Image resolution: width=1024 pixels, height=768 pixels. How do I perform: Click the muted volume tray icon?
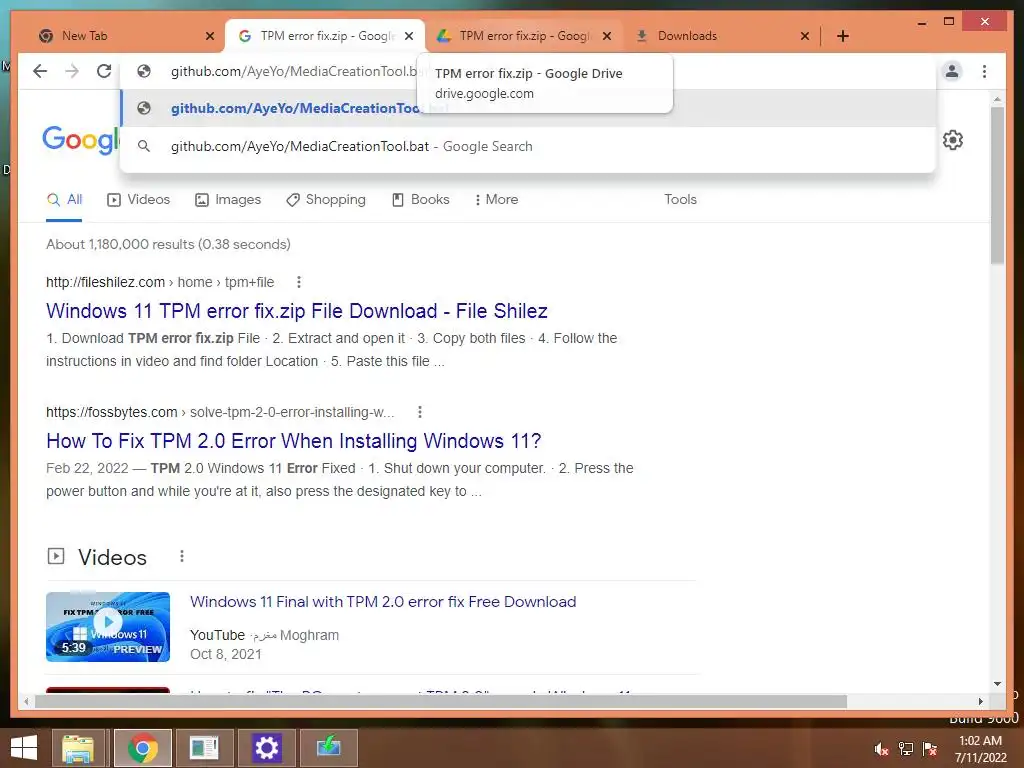(x=882, y=749)
